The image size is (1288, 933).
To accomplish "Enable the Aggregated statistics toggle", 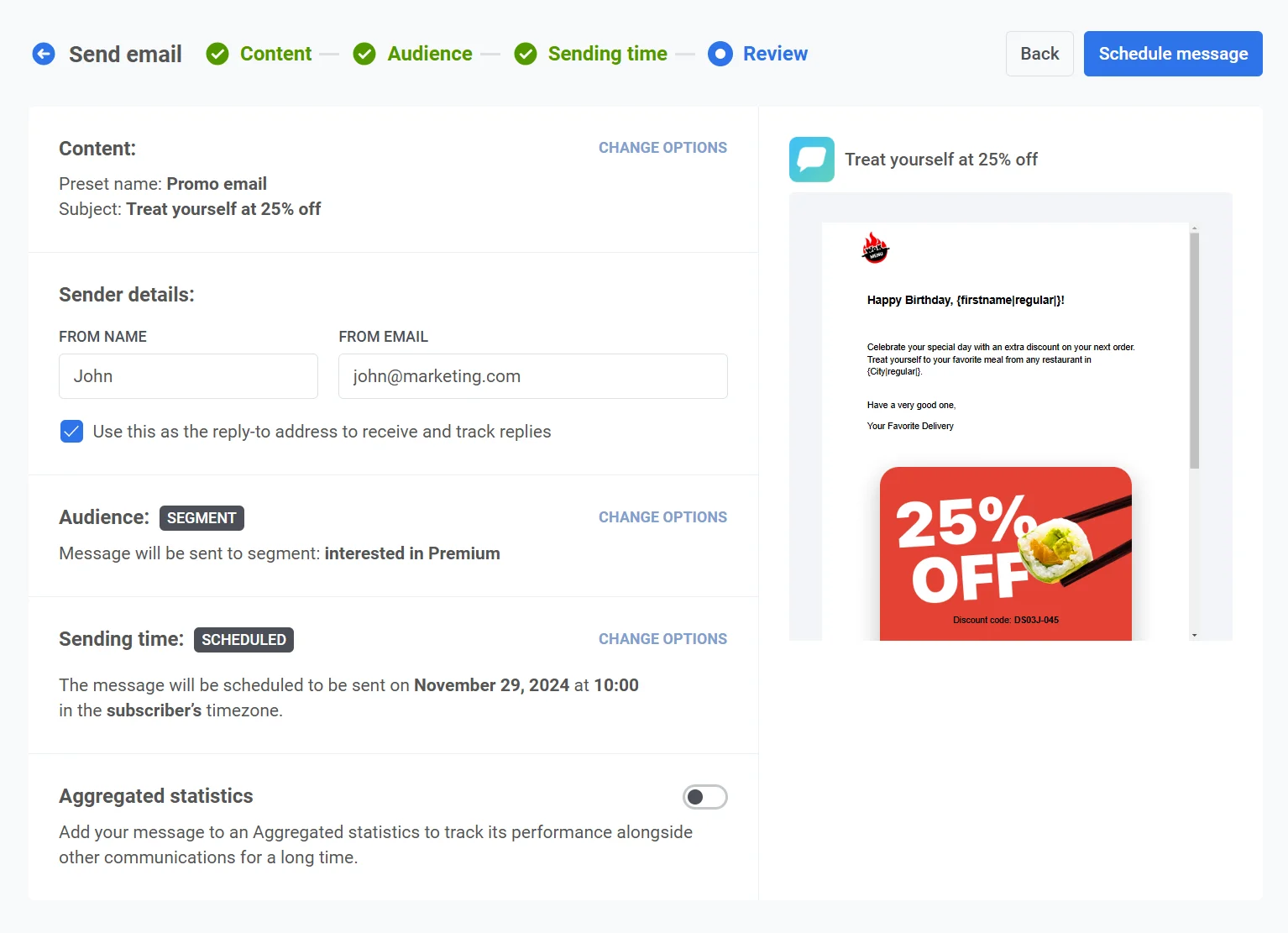I will click(704, 796).
